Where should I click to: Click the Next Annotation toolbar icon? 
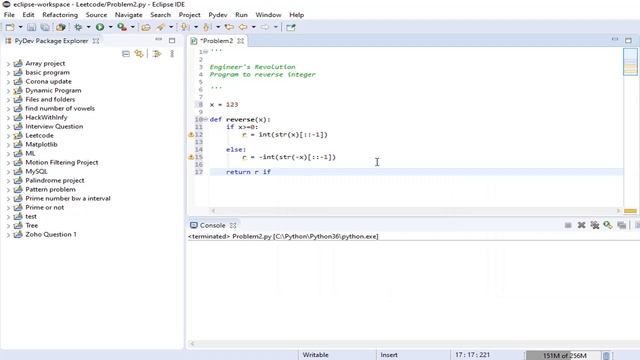[x=184, y=27]
